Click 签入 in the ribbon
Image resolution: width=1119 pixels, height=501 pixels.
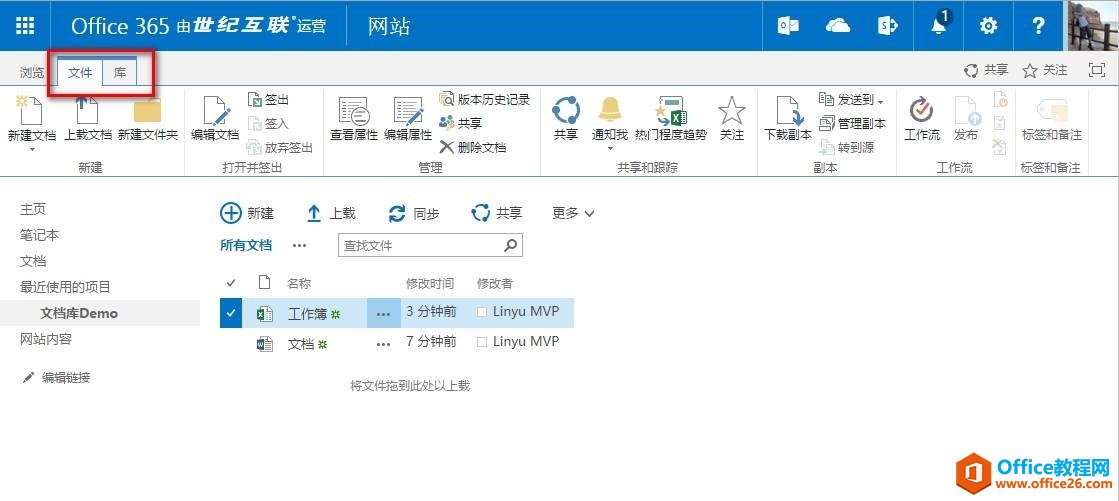(x=268, y=123)
